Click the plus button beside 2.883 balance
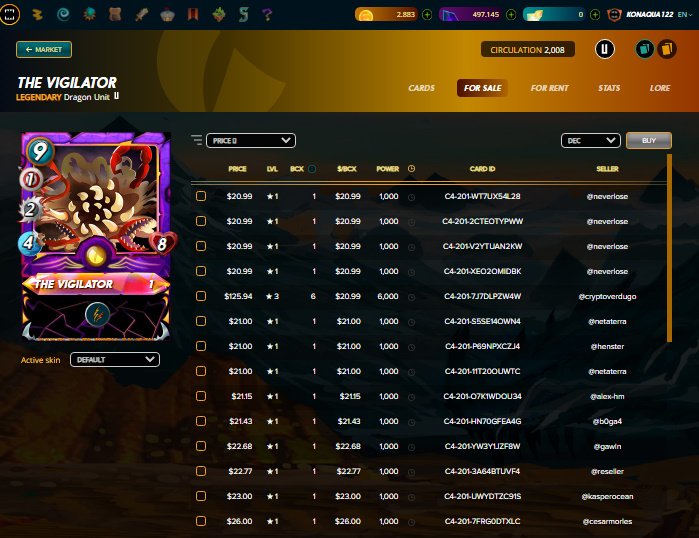 pos(427,15)
